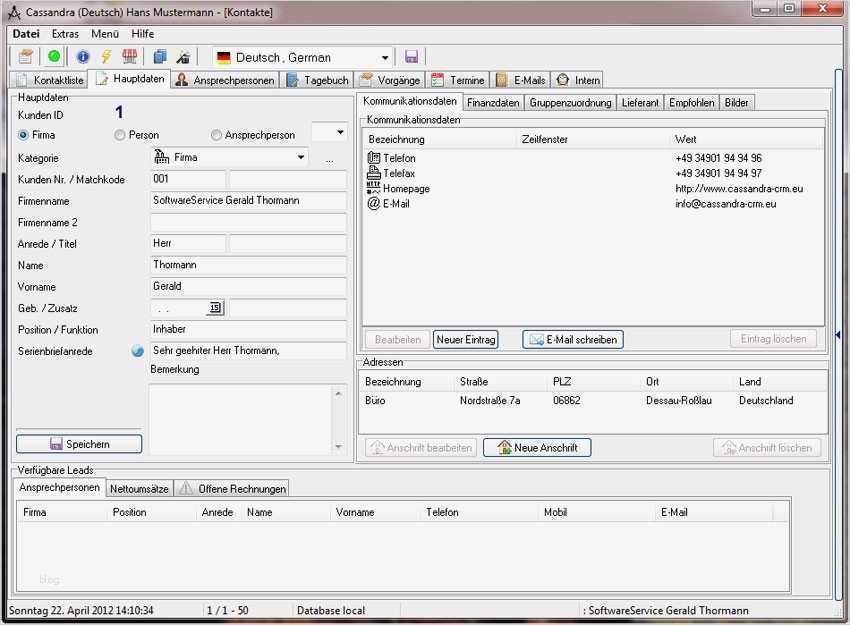Click the small arrow on right edge panel
850x625 pixels.
click(838, 335)
